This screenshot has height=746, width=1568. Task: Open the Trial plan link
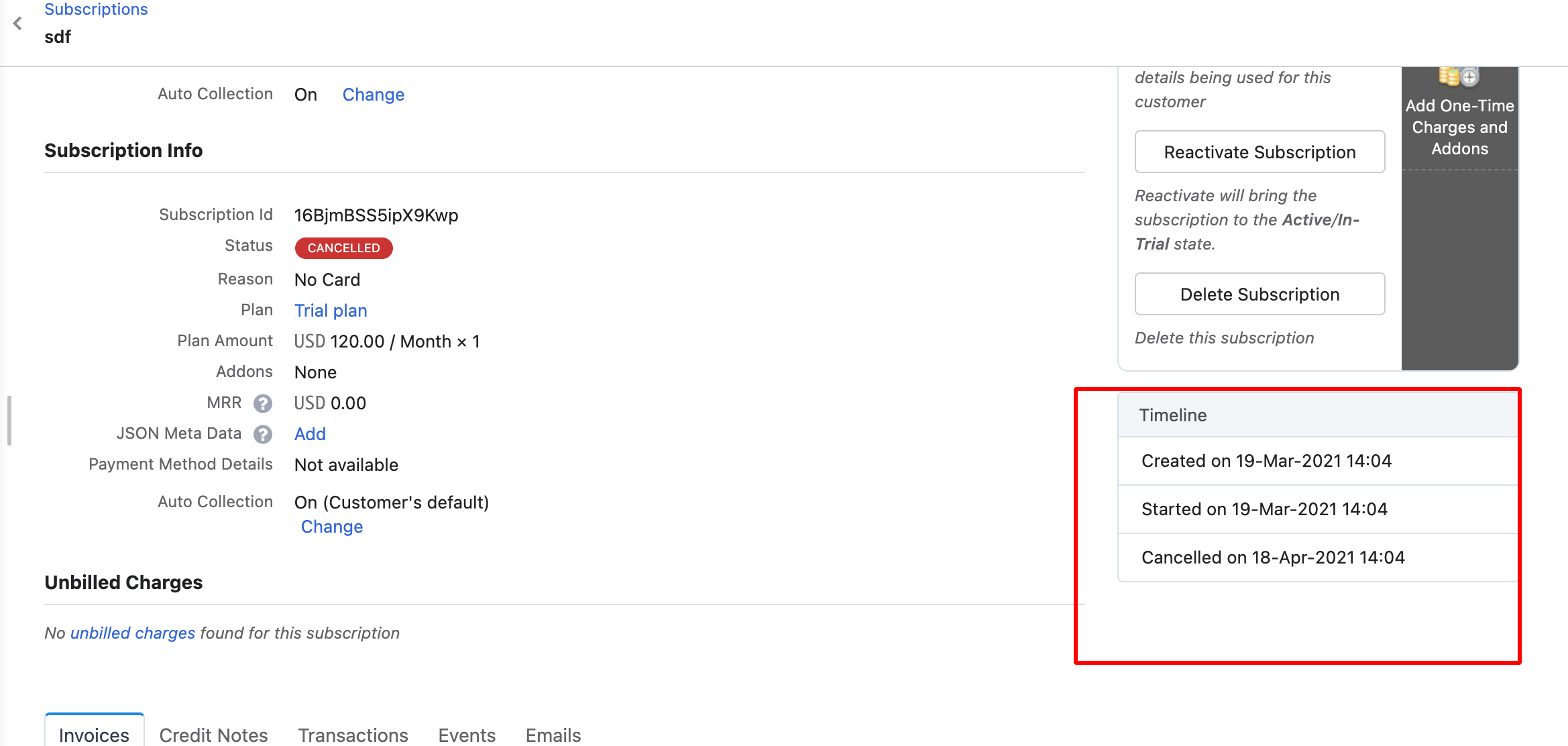tap(331, 311)
